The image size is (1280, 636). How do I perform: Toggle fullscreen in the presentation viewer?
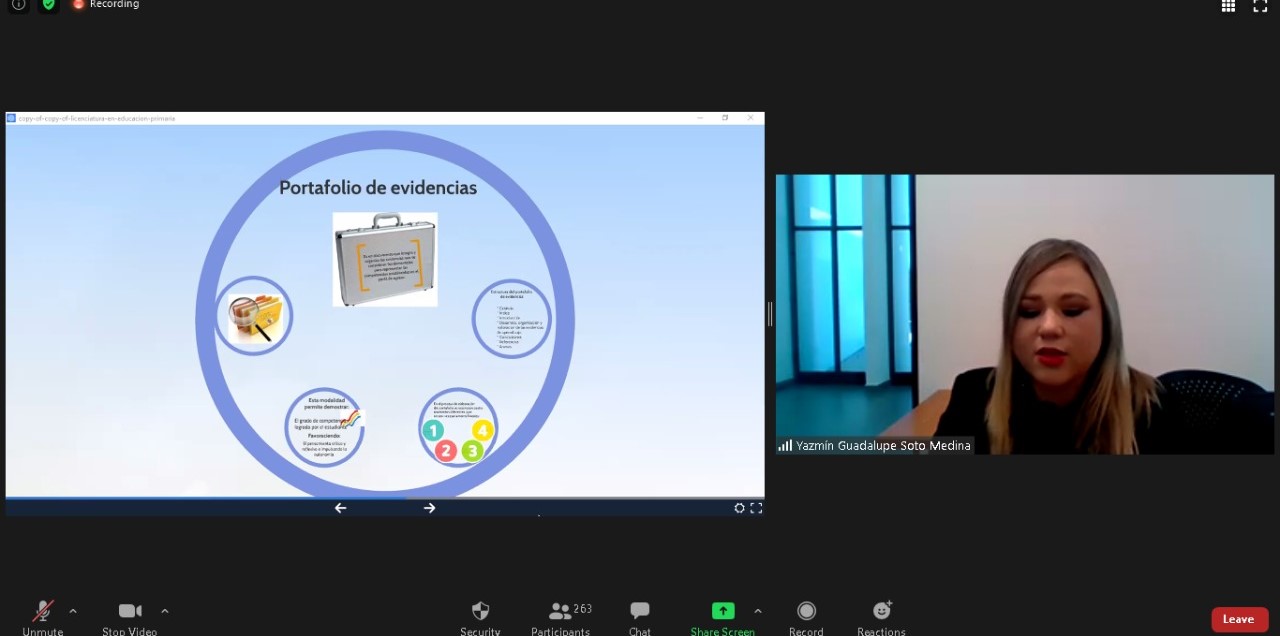(756, 508)
